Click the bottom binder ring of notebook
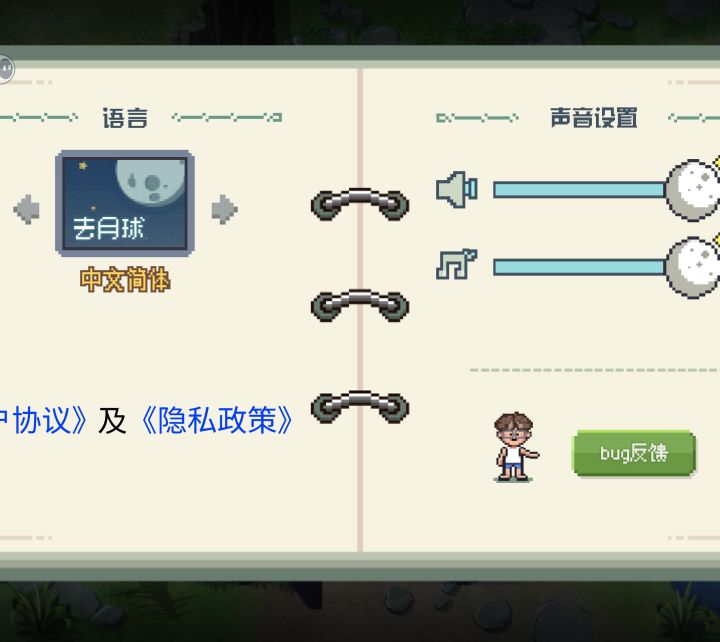 (360, 407)
